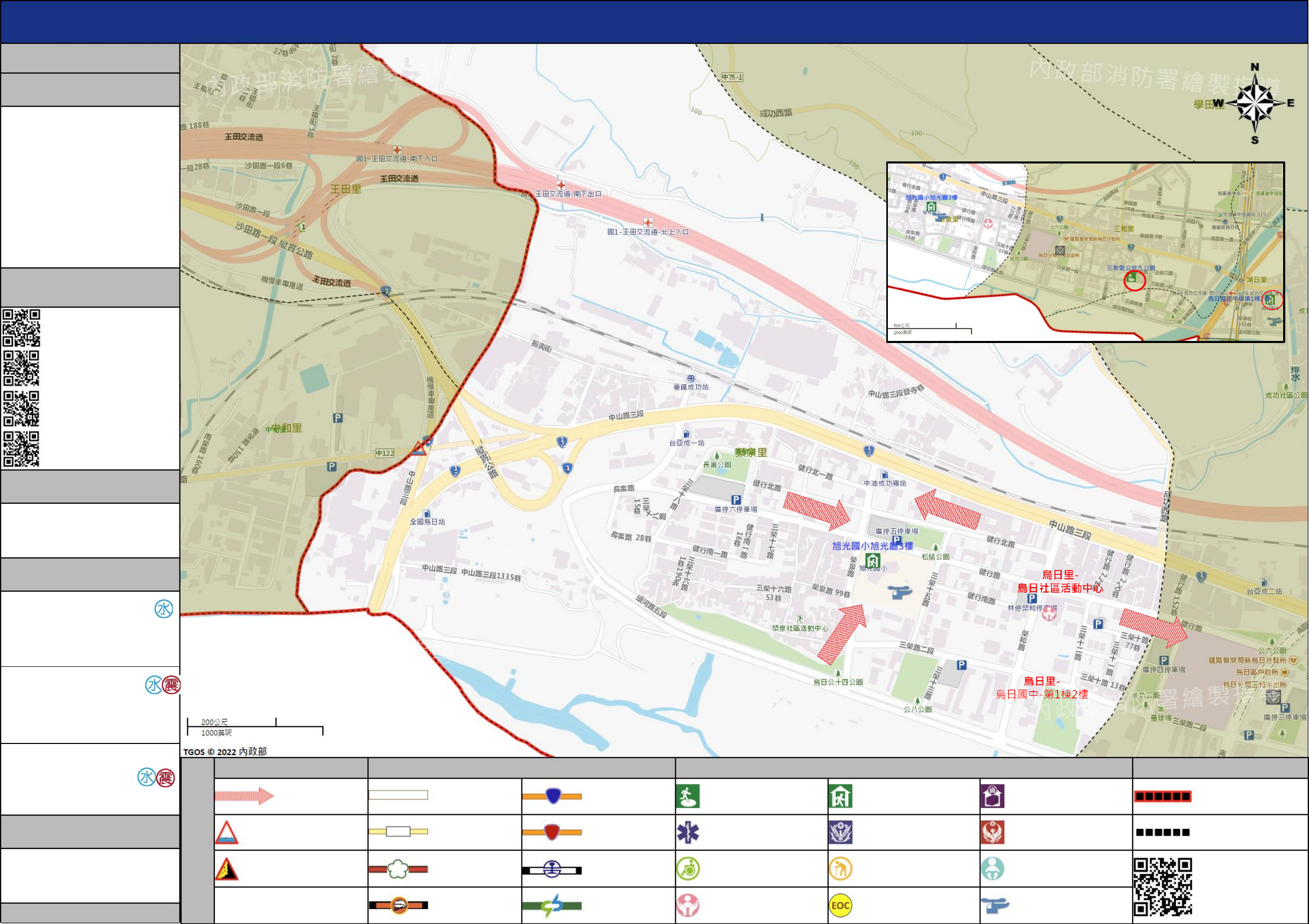The image size is (1309, 924).
Task: Click the 王田里 district label
Action: 346,189
